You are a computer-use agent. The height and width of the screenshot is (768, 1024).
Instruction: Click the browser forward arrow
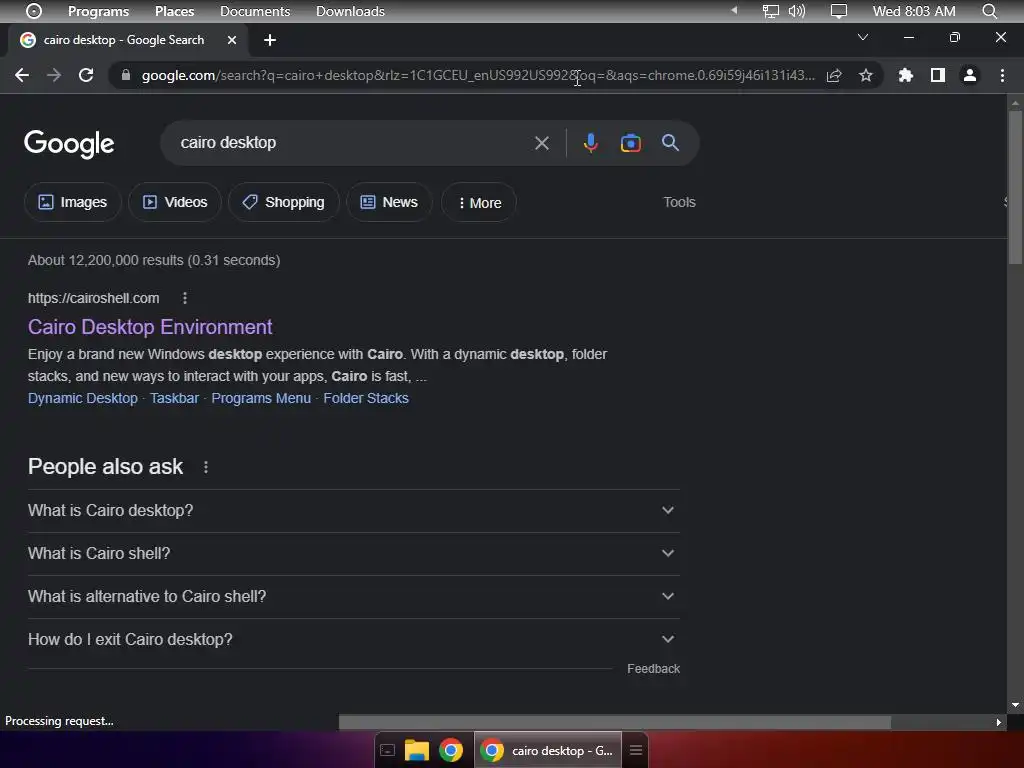click(54, 75)
